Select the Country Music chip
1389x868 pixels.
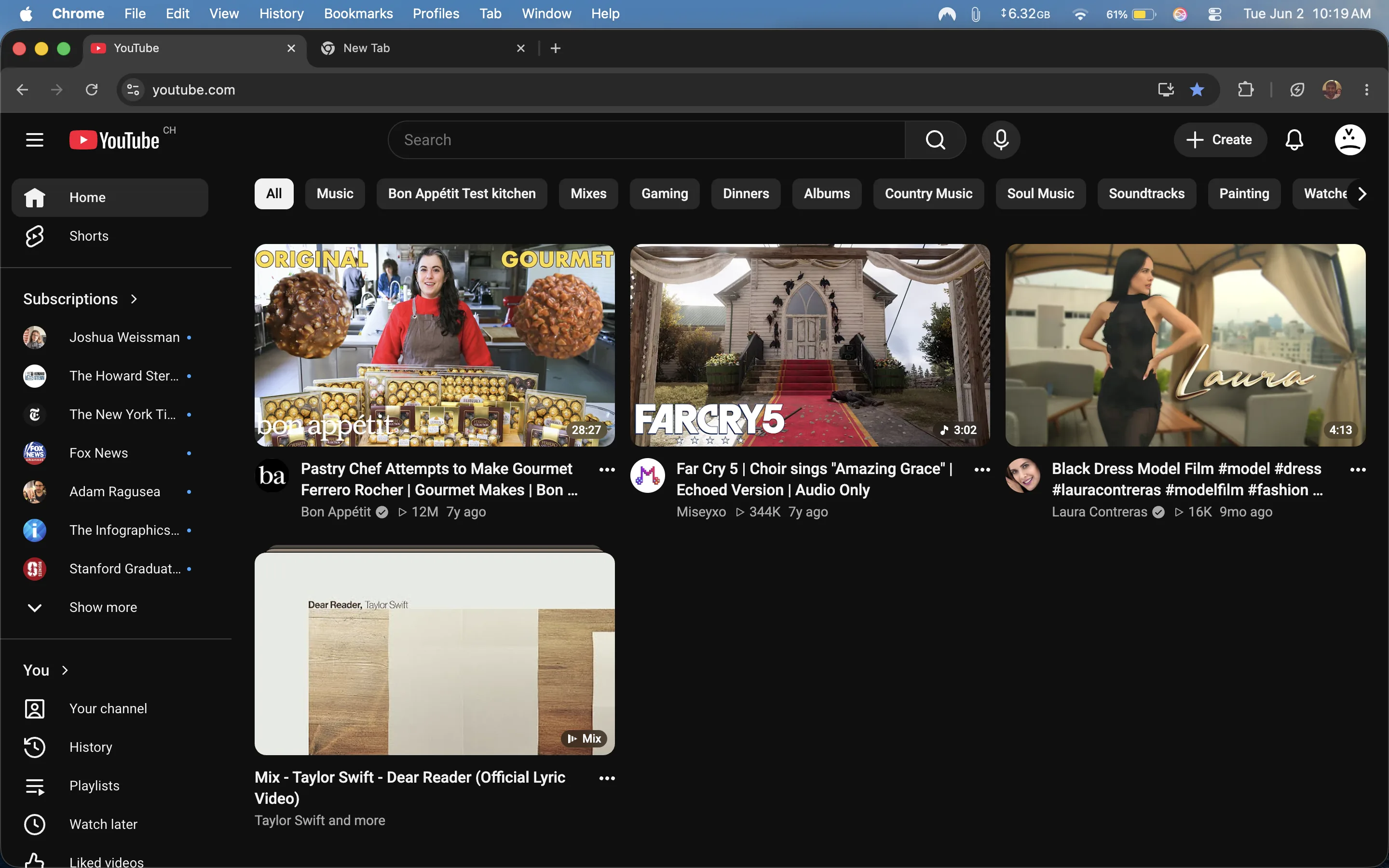[x=928, y=194]
